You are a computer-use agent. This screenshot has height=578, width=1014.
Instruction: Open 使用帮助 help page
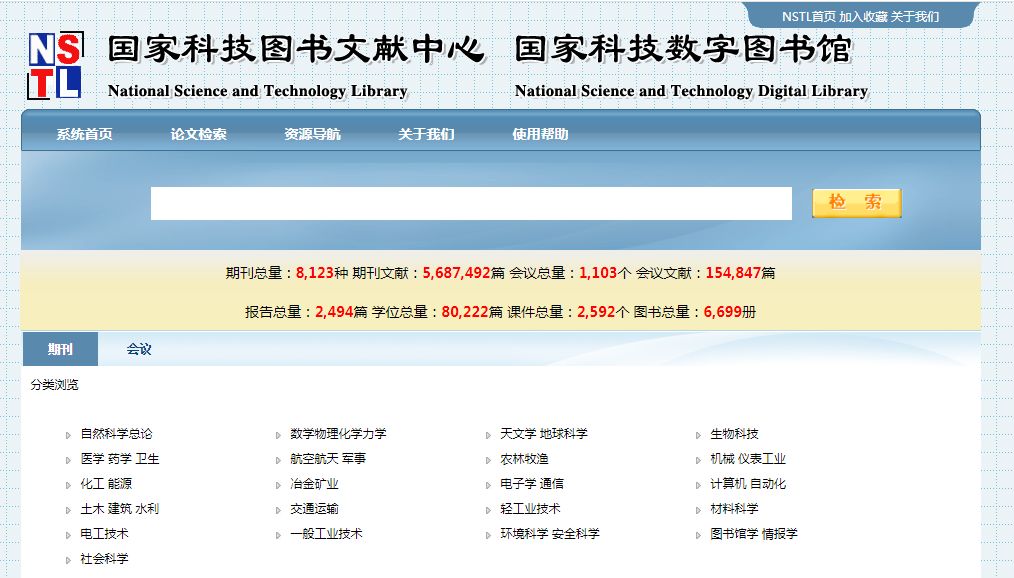540,134
